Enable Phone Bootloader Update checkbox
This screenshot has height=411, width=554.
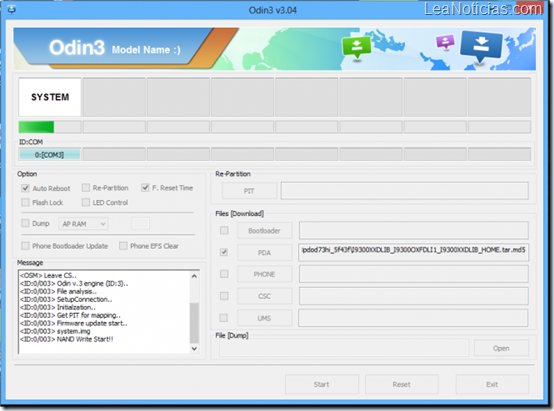pos(25,246)
